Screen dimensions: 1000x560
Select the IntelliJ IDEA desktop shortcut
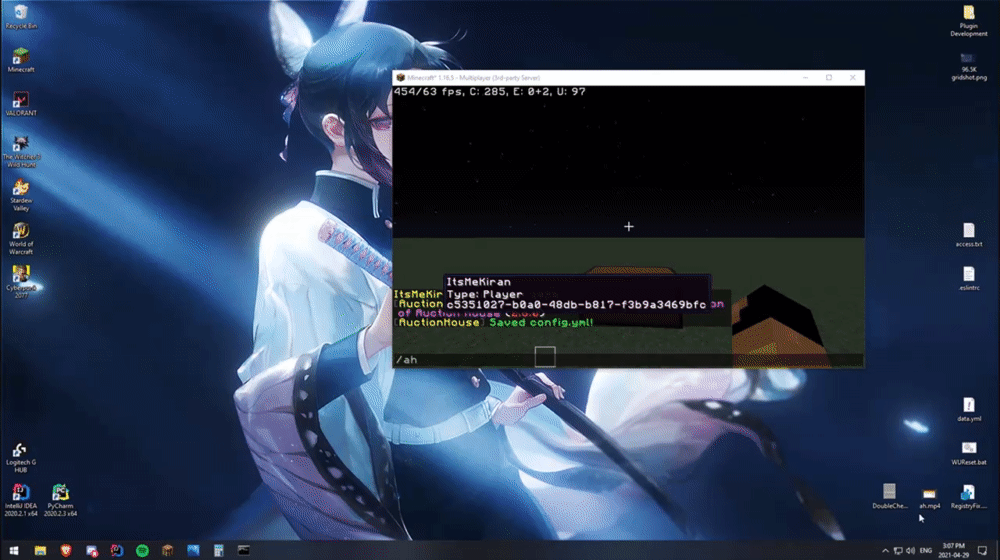pyautogui.click(x=20, y=500)
